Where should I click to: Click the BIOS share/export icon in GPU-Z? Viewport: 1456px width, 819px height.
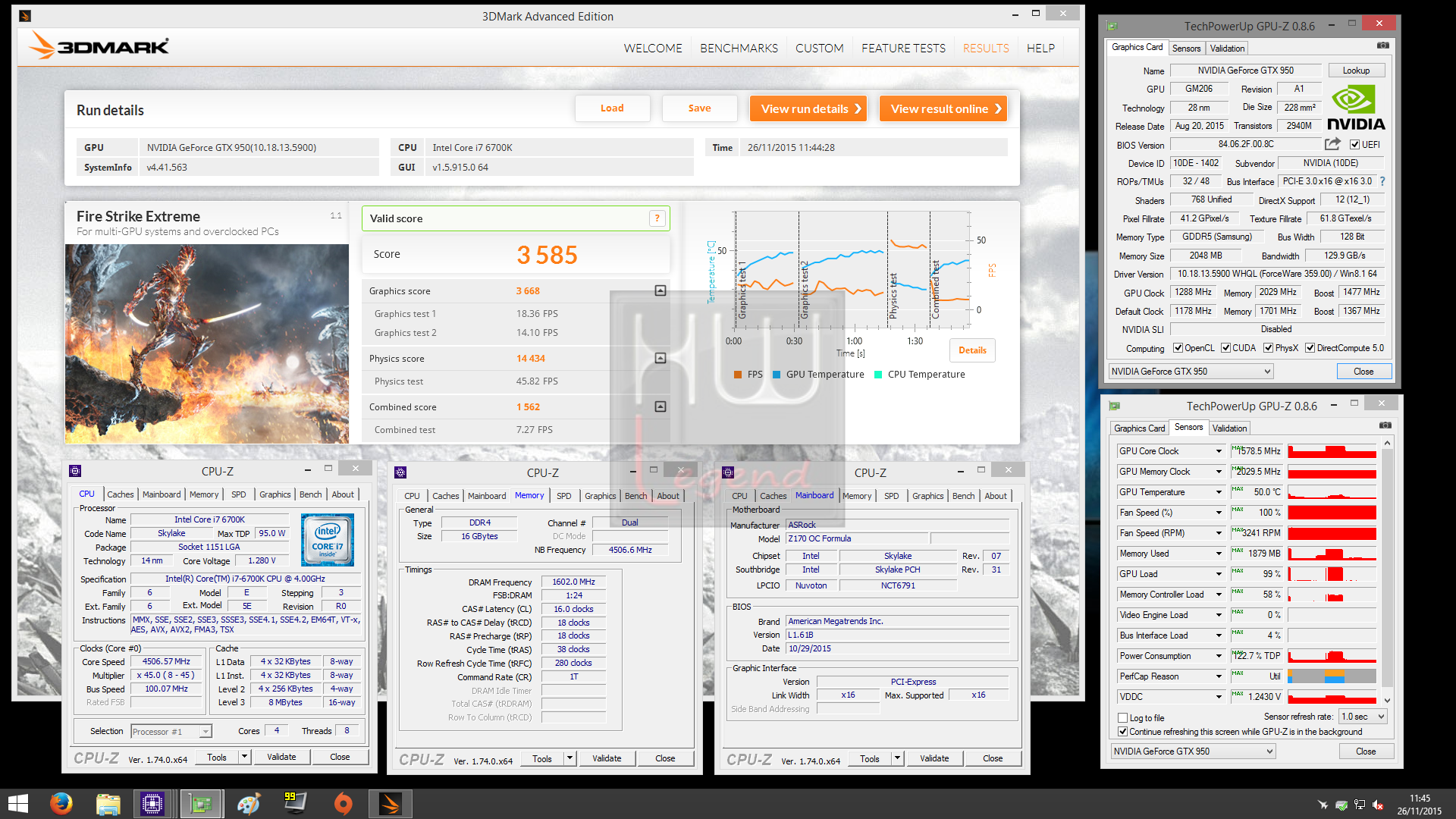point(1332,144)
